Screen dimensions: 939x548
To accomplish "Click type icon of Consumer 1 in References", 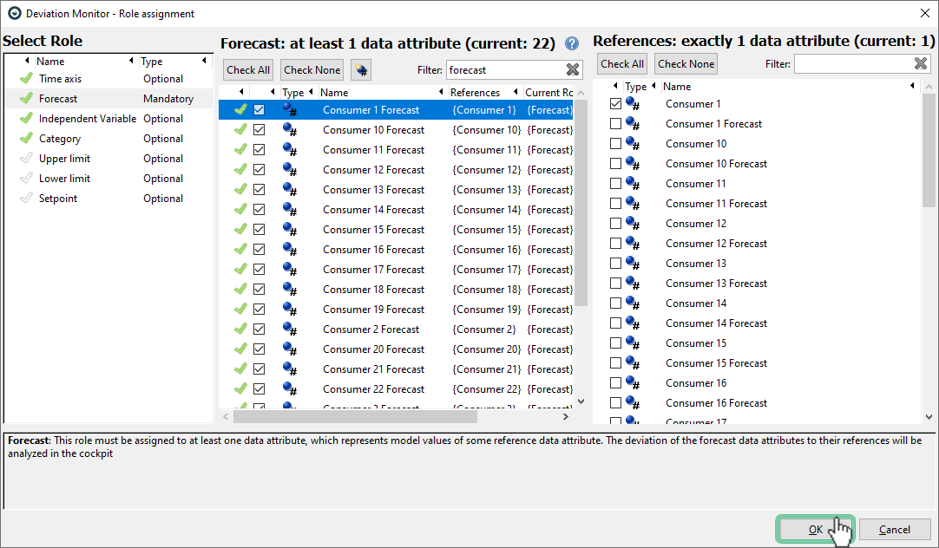I will [632, 104].
